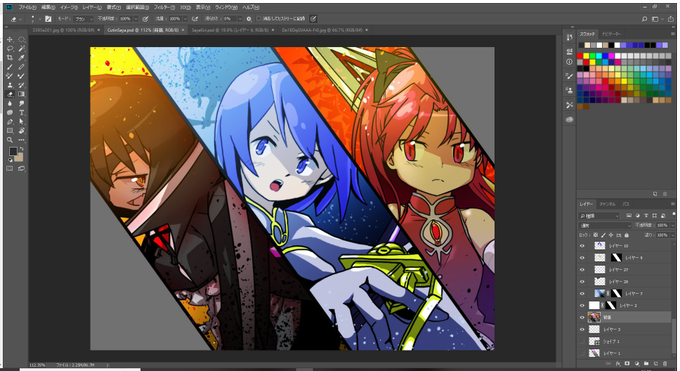Screen dimensions: 680x371
Task: Click the switch foreground/background colors arrow
Action: coord(21,149)
